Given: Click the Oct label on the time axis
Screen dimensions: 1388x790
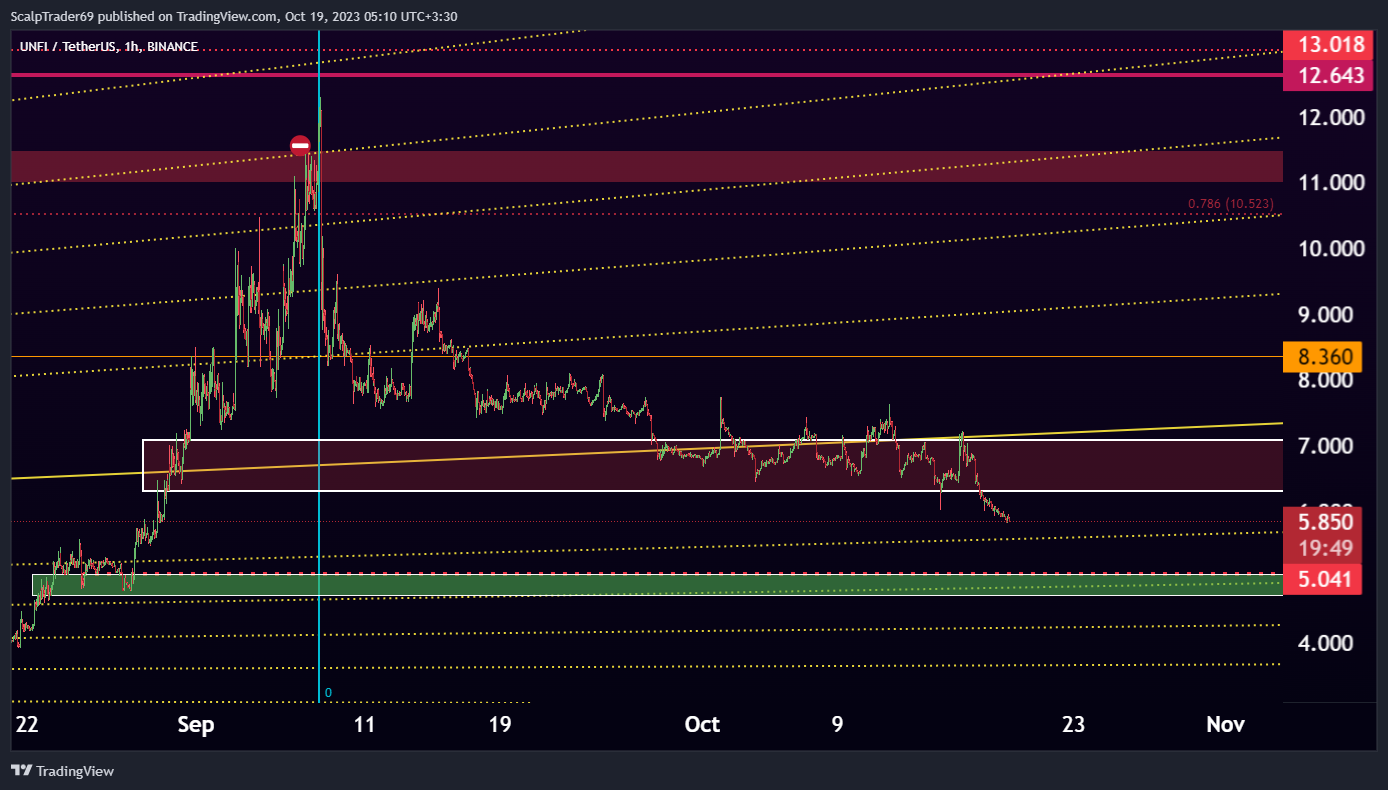Looking at the screenshot, I should [702, 725].
